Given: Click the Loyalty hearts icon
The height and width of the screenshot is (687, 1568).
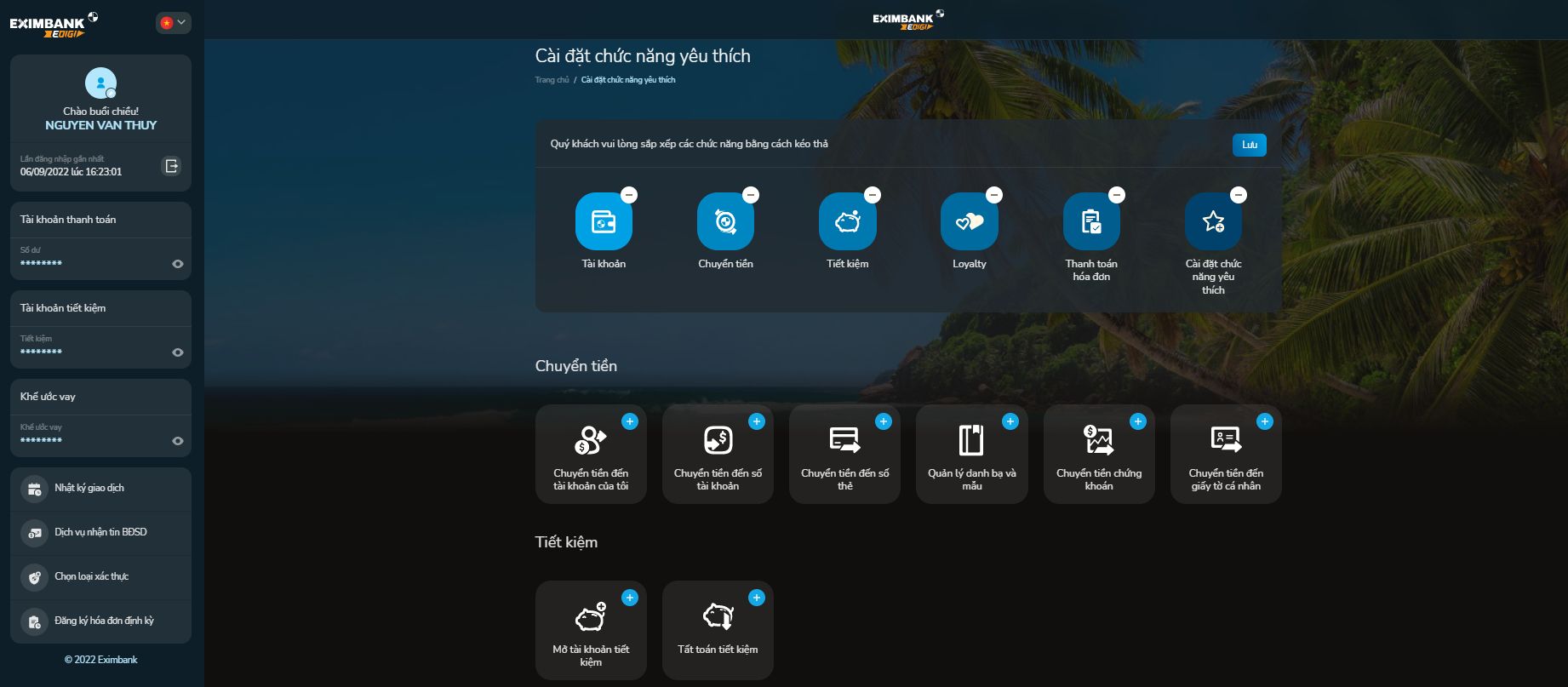Looking at the screenshot, I should [969, 222].
